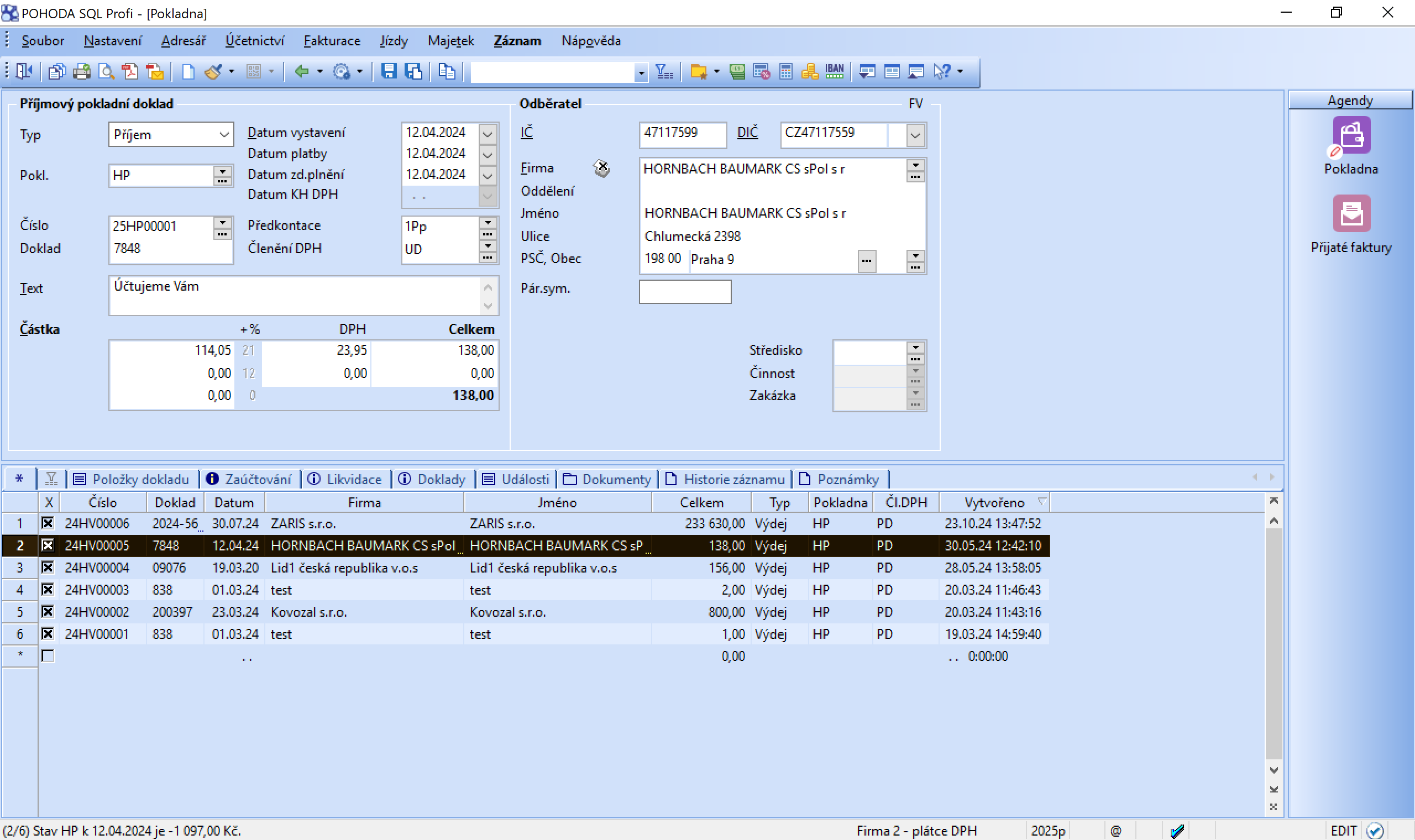Open the Účetnictví menu
The width and height of the screenshot is (1415, 840).
[x=255, y=41]
